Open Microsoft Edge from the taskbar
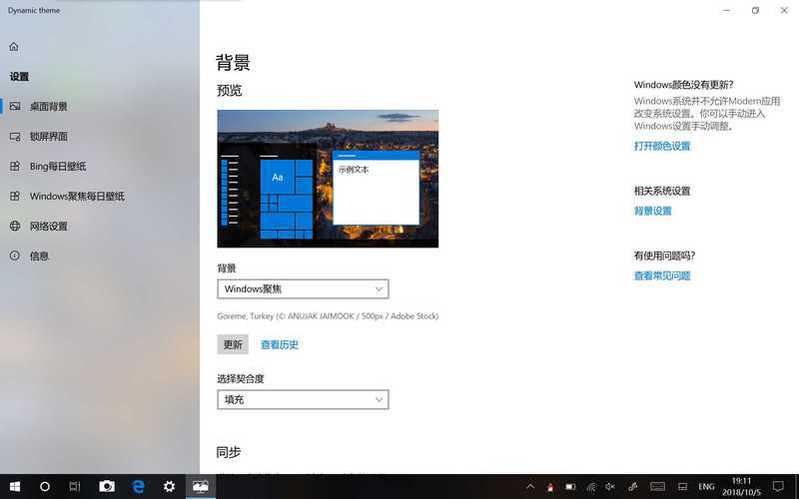This screenshot has width=799, height=499. click(139, 486)
